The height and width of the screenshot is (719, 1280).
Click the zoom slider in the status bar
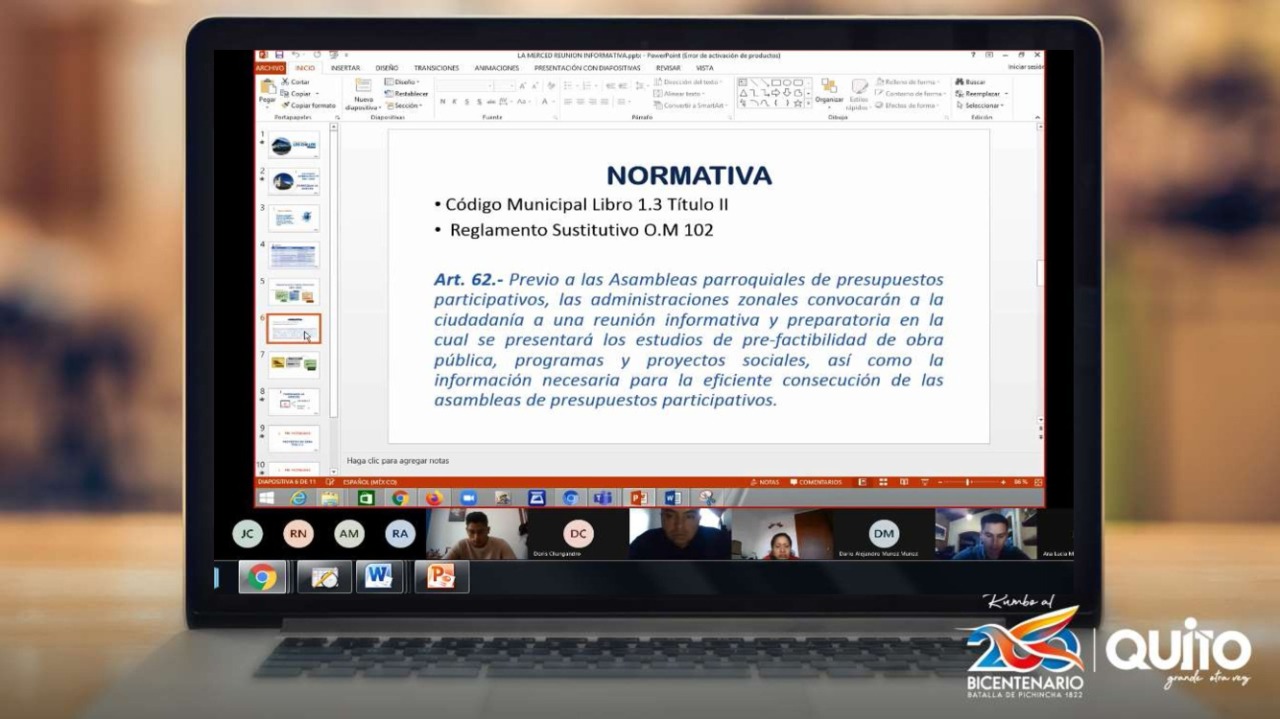tap(968, 482)
